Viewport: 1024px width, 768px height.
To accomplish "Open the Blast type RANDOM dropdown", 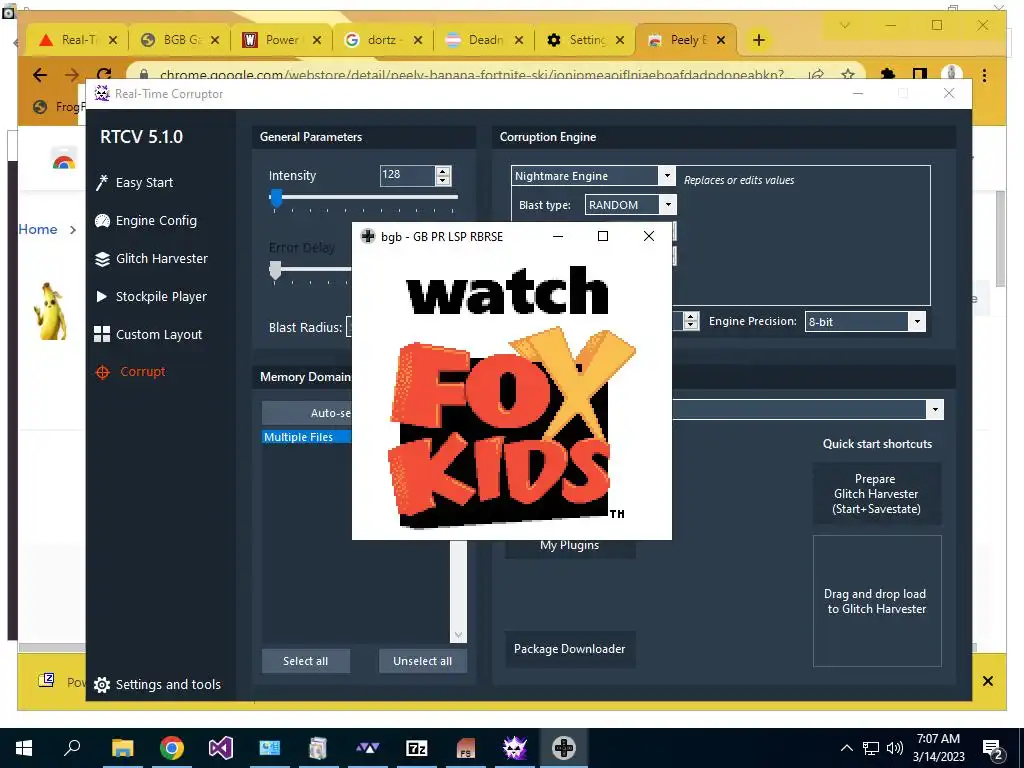I will click(x=667, y=204).
